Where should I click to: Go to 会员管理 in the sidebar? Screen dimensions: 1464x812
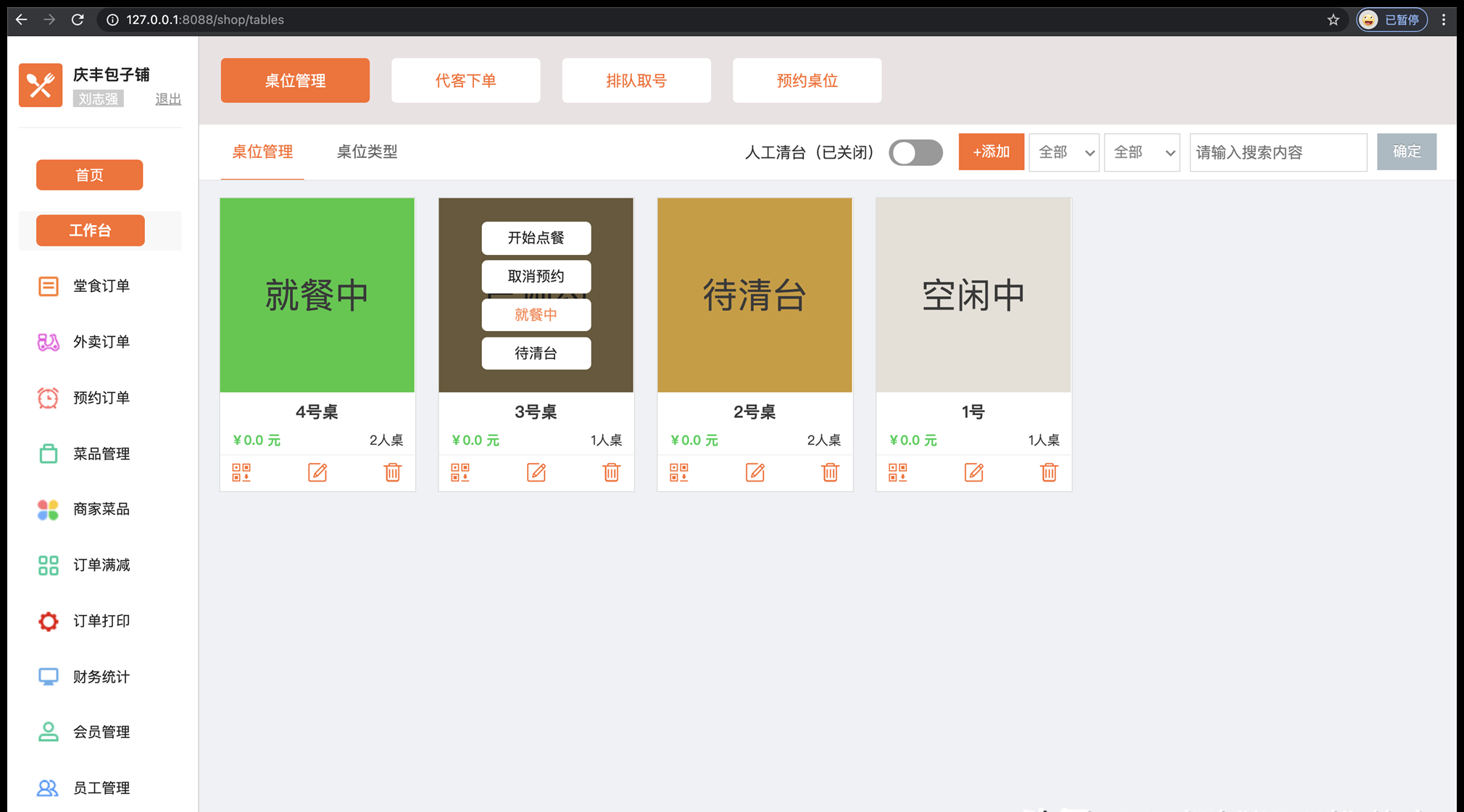click(x=101, y=732)
